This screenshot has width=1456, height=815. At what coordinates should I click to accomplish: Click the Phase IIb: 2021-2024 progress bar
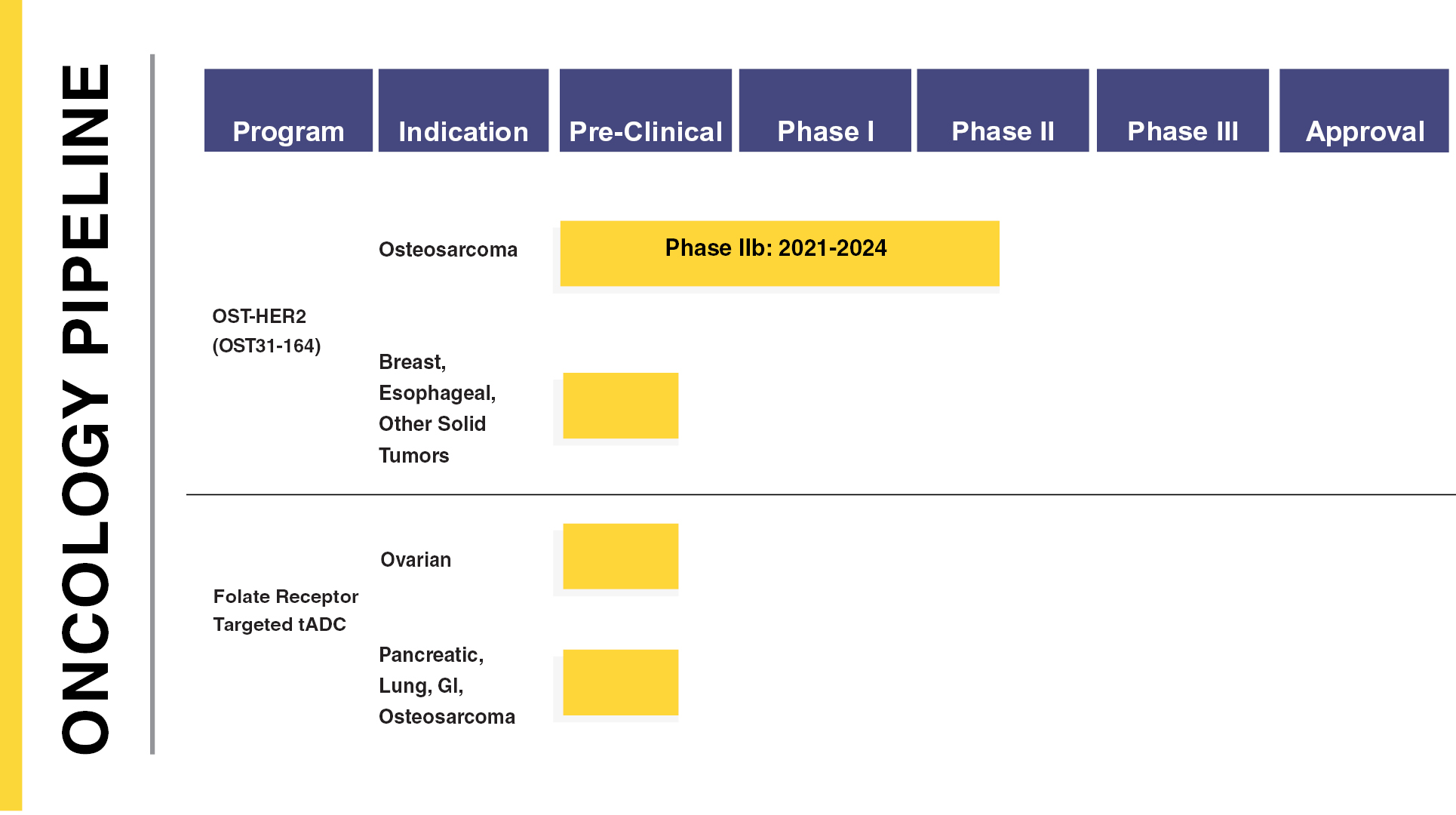(x=779, y=254)
